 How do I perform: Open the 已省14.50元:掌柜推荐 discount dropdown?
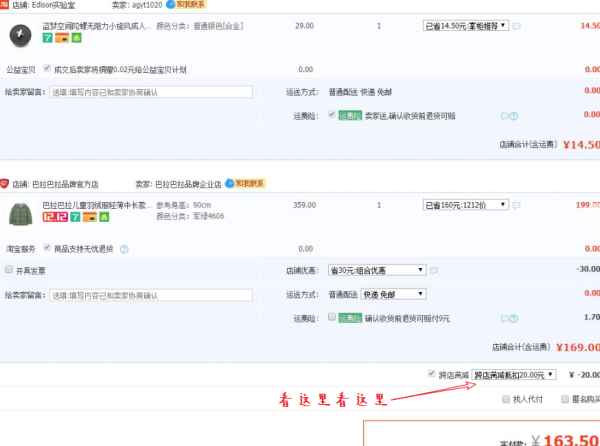(466, 26)
